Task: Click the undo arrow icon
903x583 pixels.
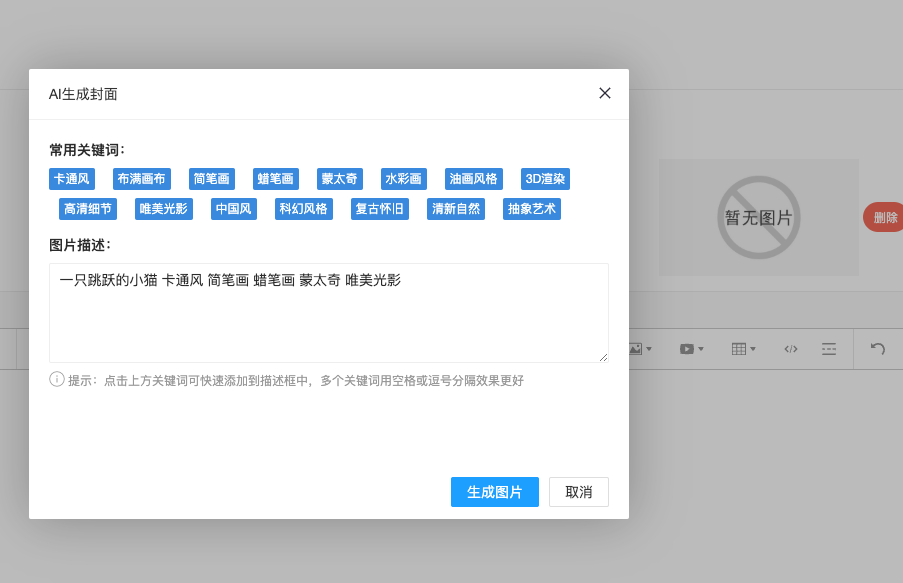Action: pos(878,348)
